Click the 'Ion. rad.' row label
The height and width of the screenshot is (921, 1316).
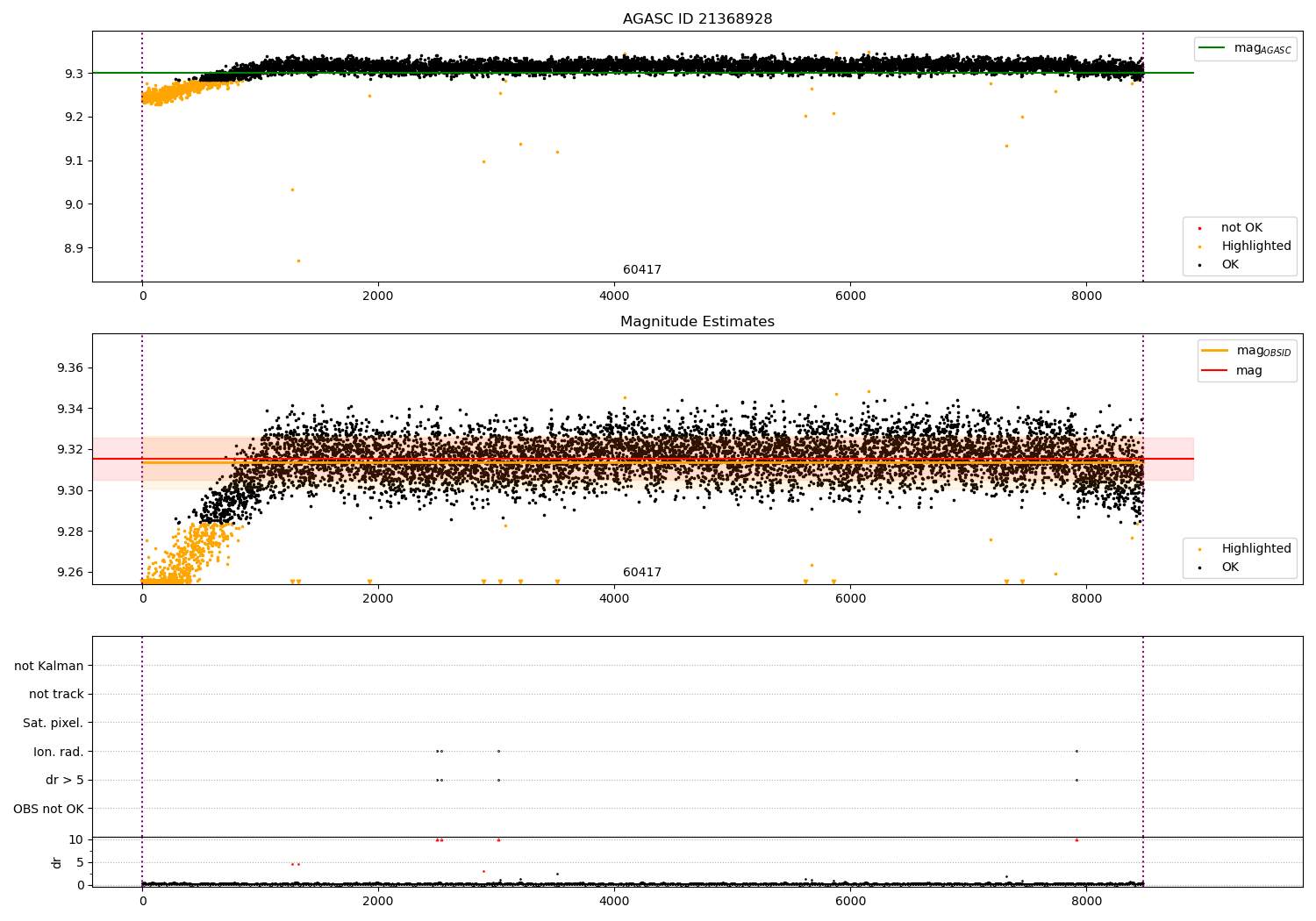pyautogui.click(x=59, y=752)
